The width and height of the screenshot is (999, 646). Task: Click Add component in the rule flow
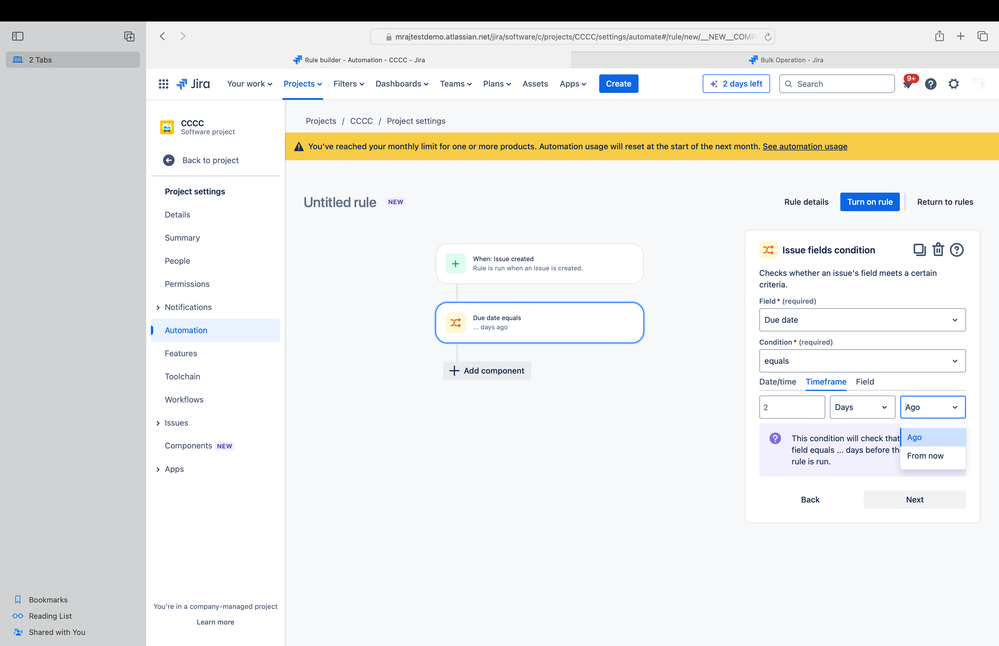(487, 371)
